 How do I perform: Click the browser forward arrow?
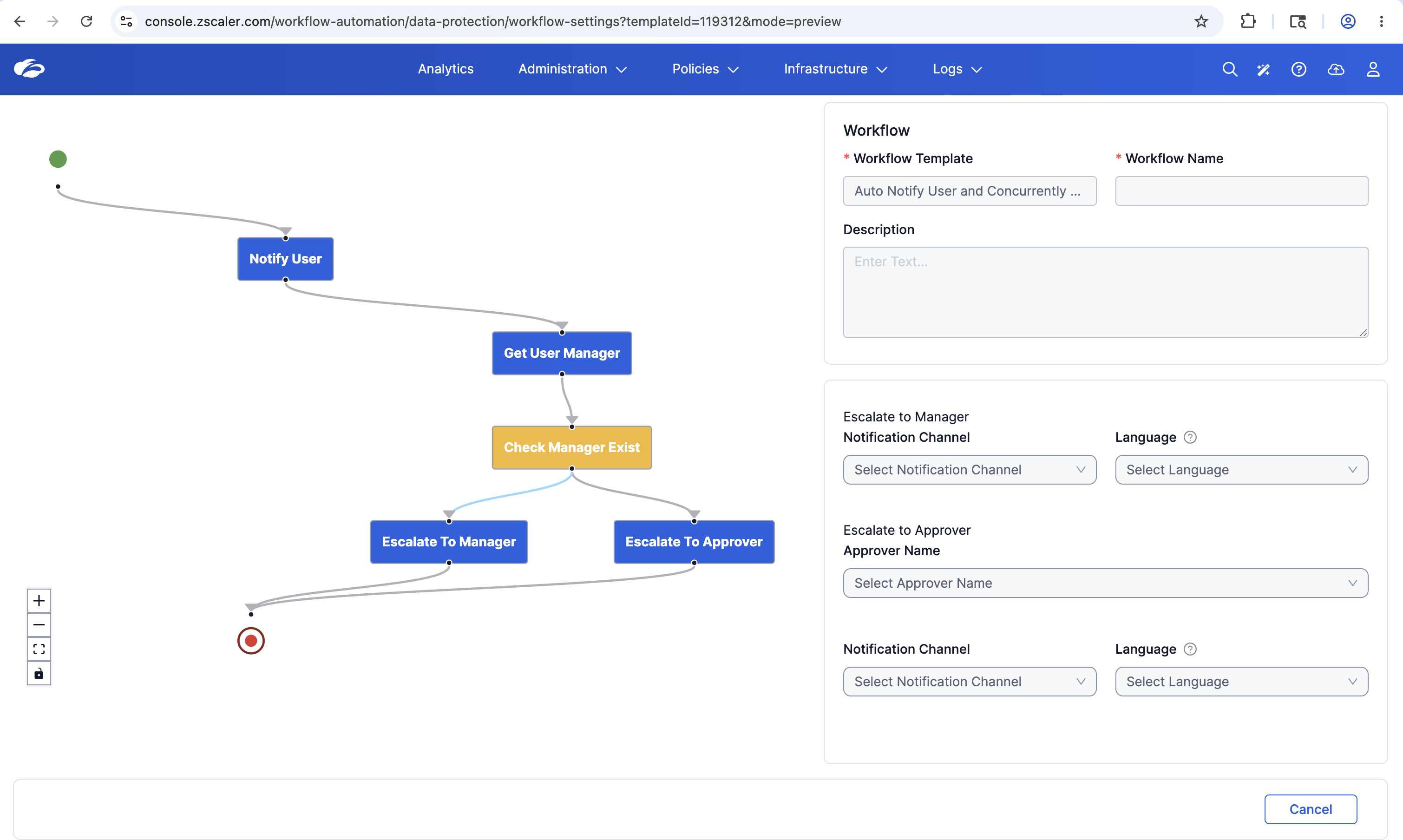pyautogui.click(x=52, y=21)
